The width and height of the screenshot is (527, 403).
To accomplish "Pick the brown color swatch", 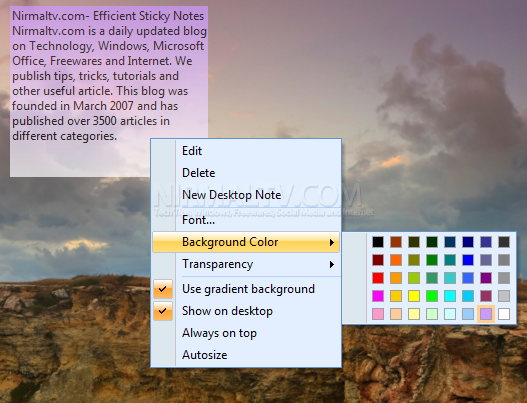I will (396, 242).
